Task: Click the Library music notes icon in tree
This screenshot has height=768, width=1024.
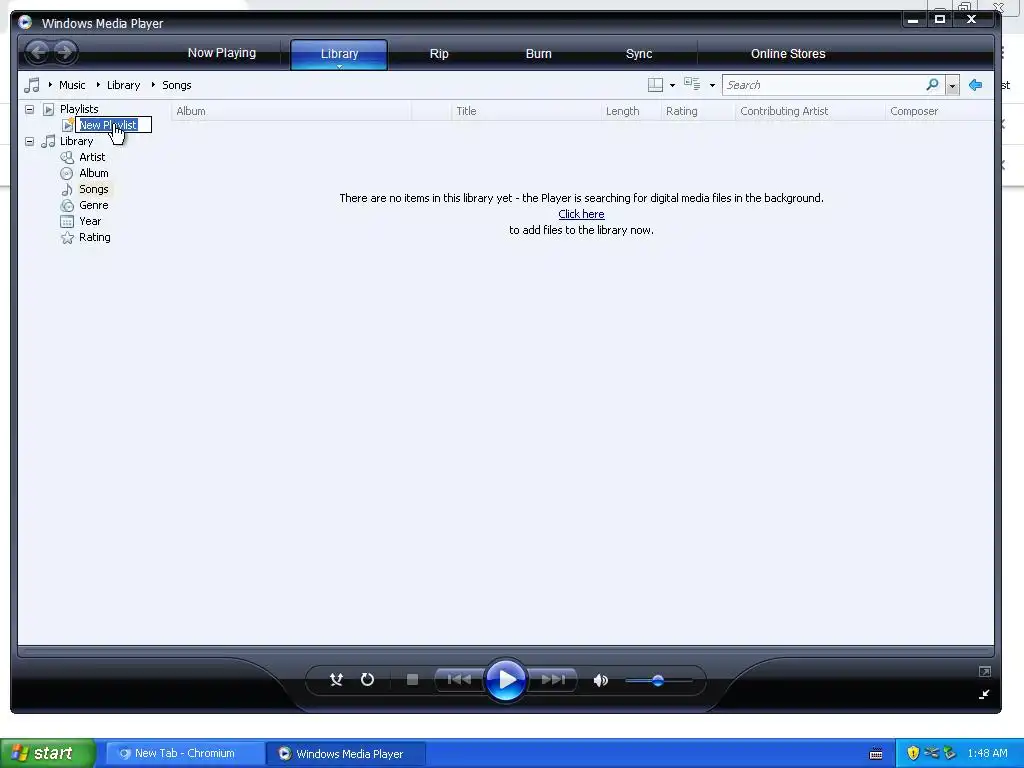Action: (48, 141)
